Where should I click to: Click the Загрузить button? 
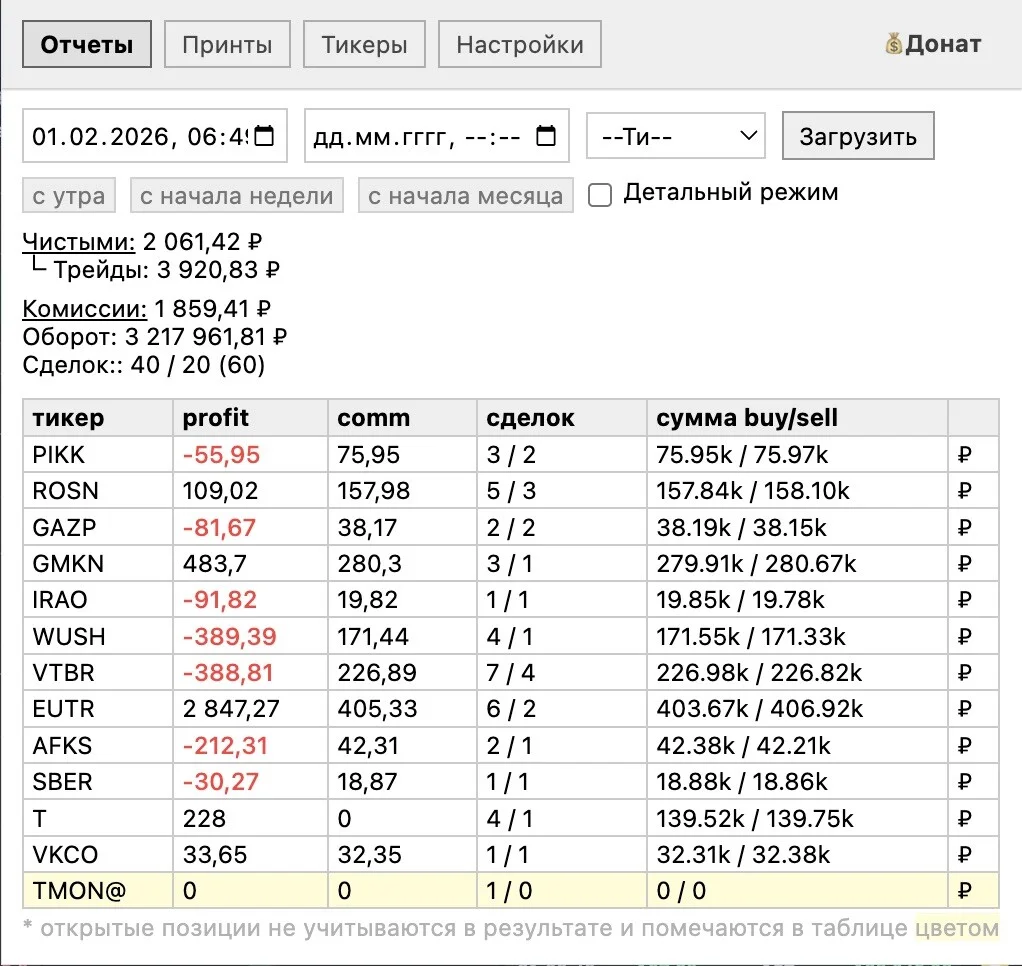pos(858,136)
